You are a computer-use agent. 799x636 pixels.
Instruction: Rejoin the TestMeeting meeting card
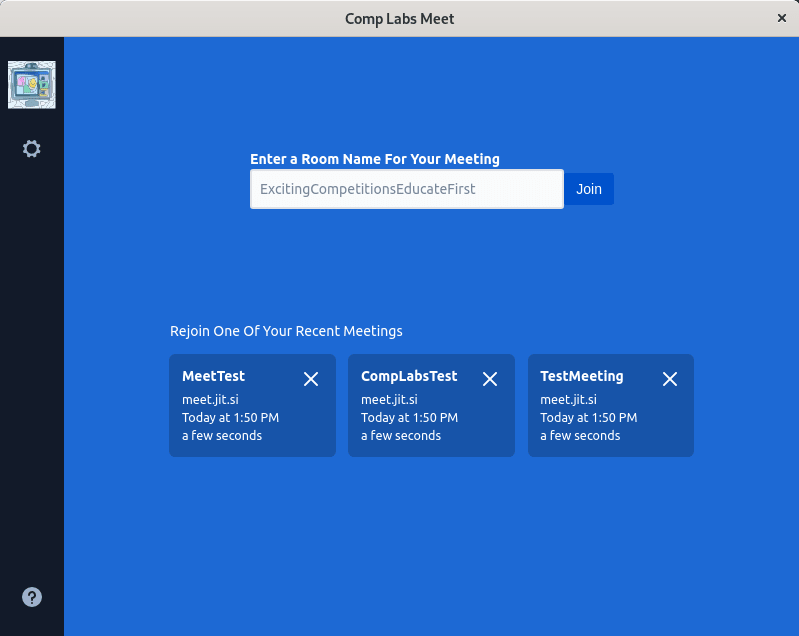pyautogui.click(x=610, y=406)
